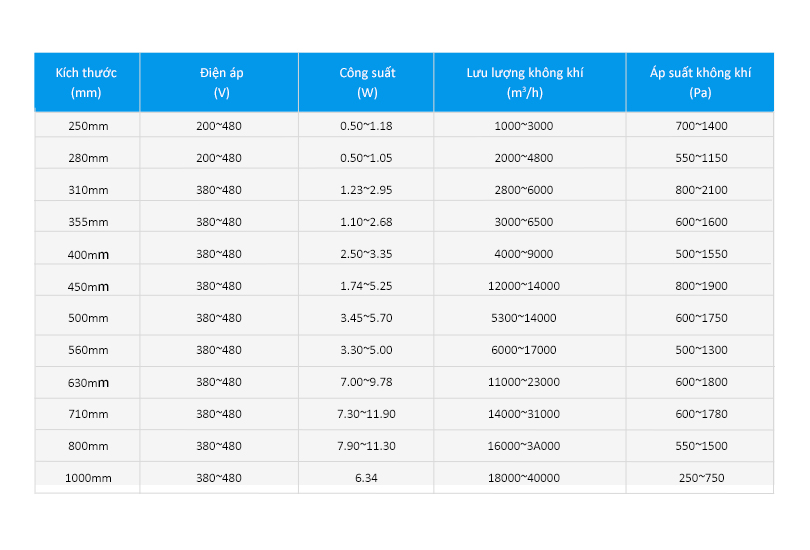
Task: Select the '560mm' size cell
Action: pyautogui.click(x=88, y=350)
